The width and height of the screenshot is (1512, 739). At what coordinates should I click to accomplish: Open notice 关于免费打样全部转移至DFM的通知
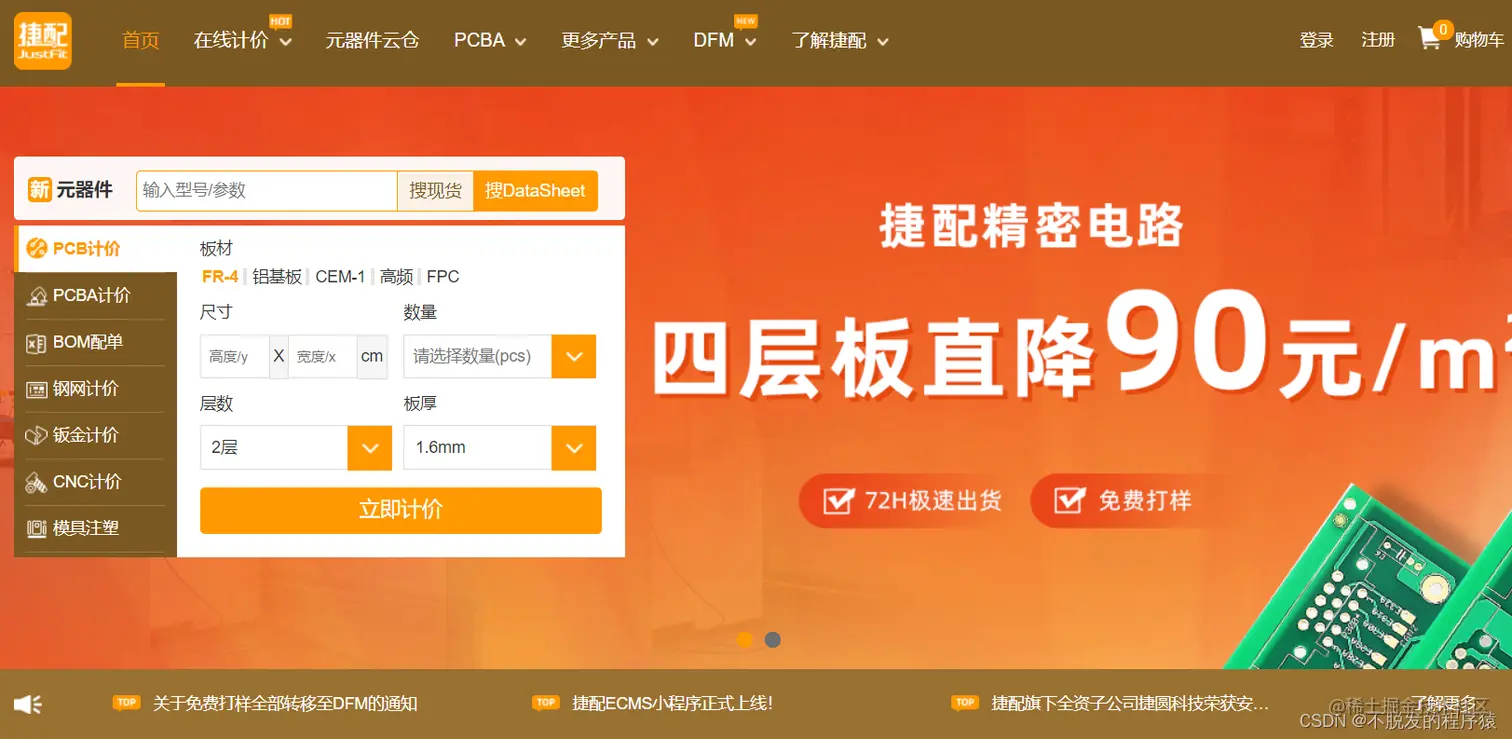[x=285, y=703]
